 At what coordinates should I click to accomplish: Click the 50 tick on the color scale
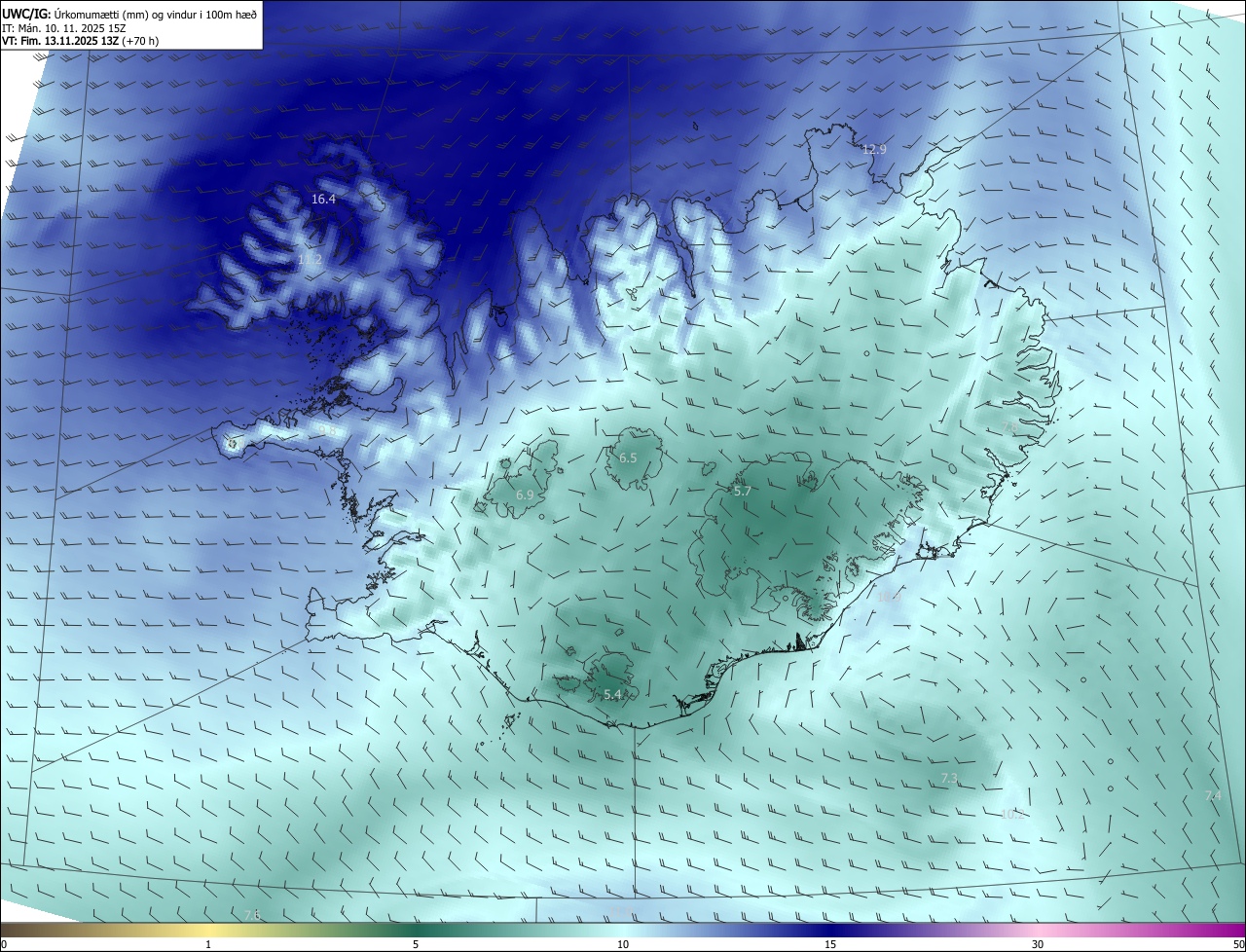coord(1238,944)
